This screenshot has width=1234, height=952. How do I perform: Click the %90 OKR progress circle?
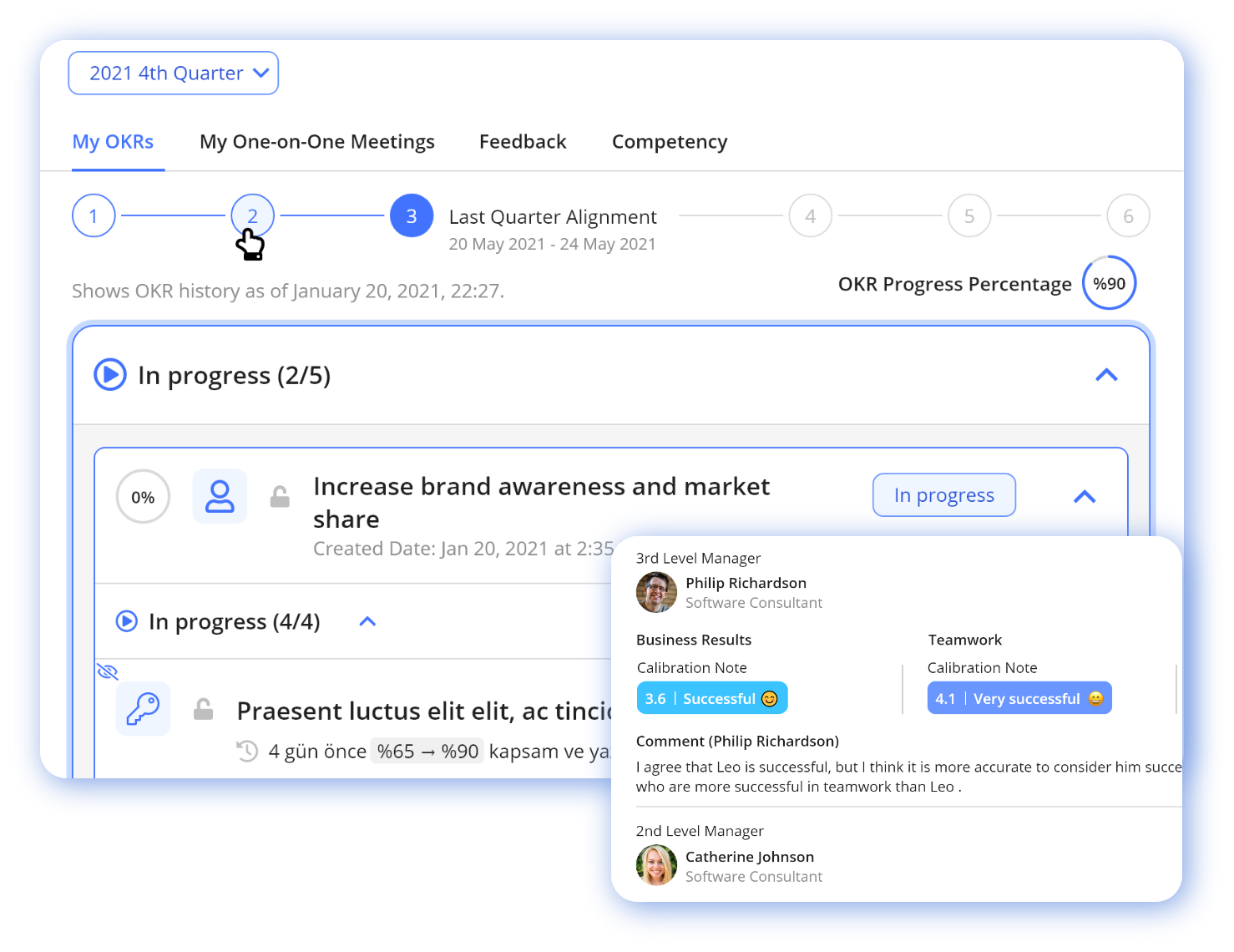(x=1109, y=283)
